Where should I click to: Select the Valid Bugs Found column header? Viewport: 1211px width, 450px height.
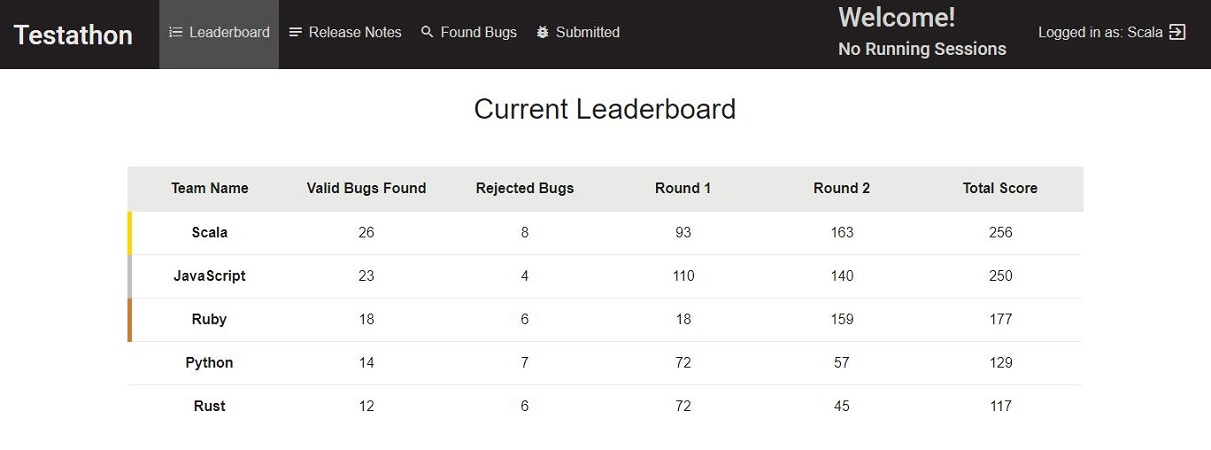point(366,188)
